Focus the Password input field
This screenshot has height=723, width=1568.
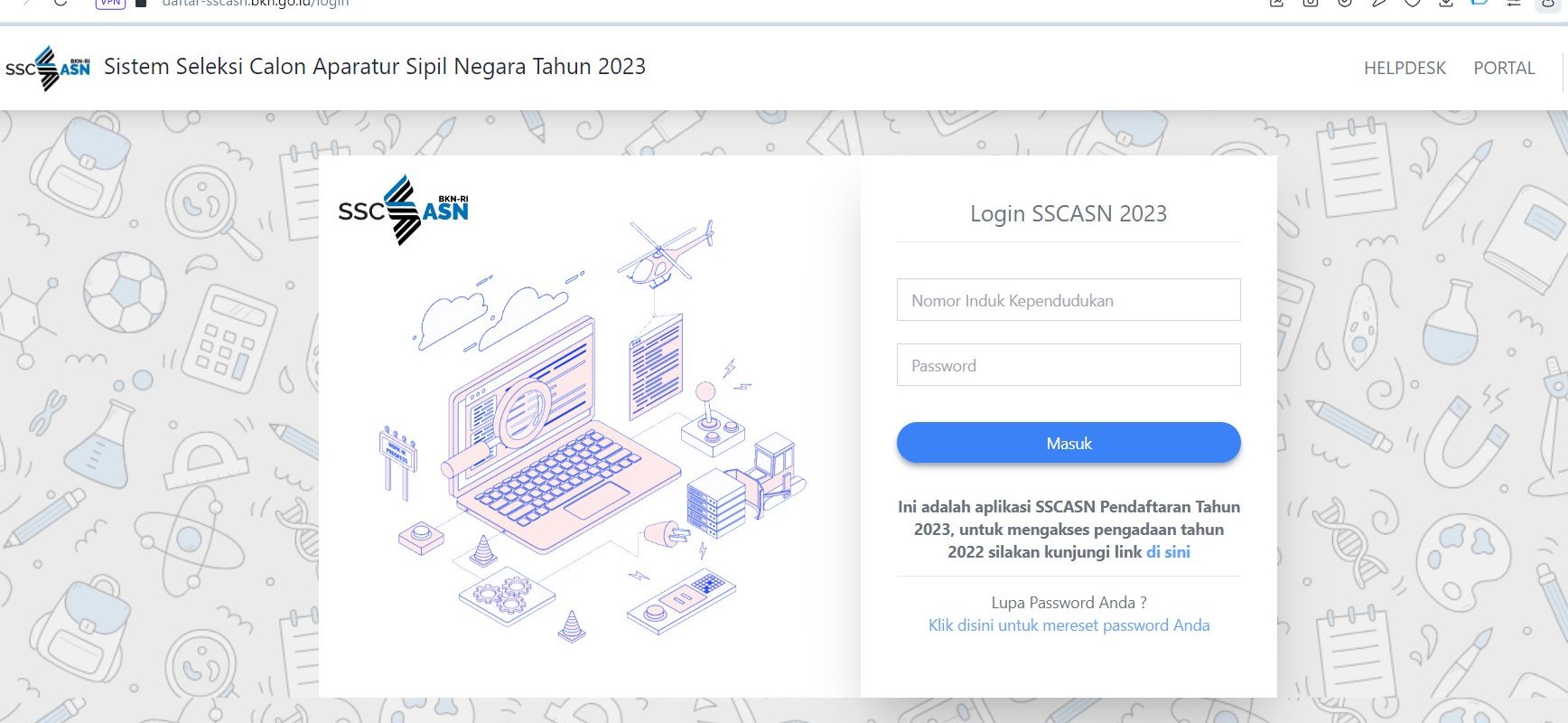coord(1069,365)
